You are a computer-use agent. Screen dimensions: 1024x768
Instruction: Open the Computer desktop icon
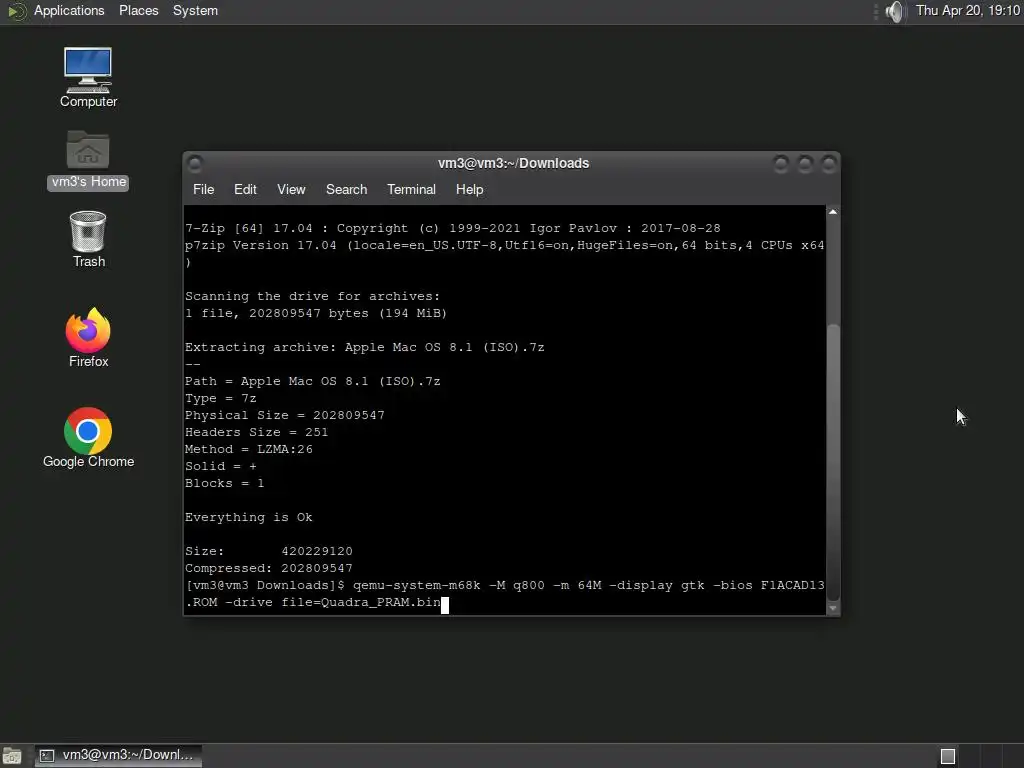(x=88, y=77)
